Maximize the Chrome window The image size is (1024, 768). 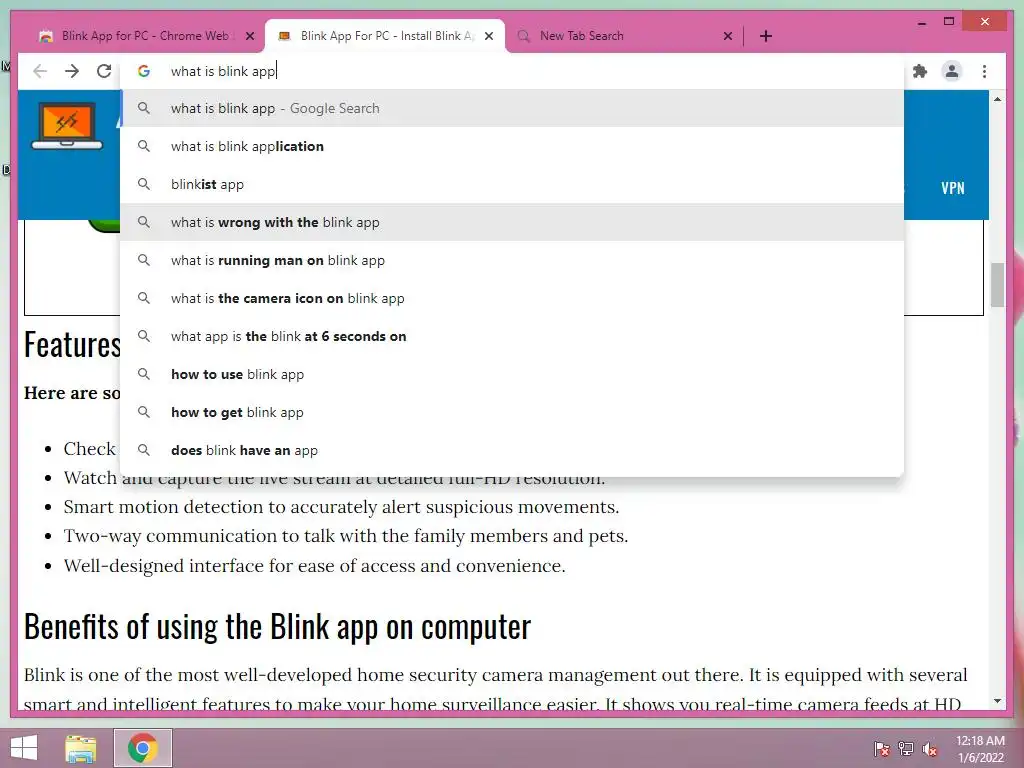pos(949,22)
